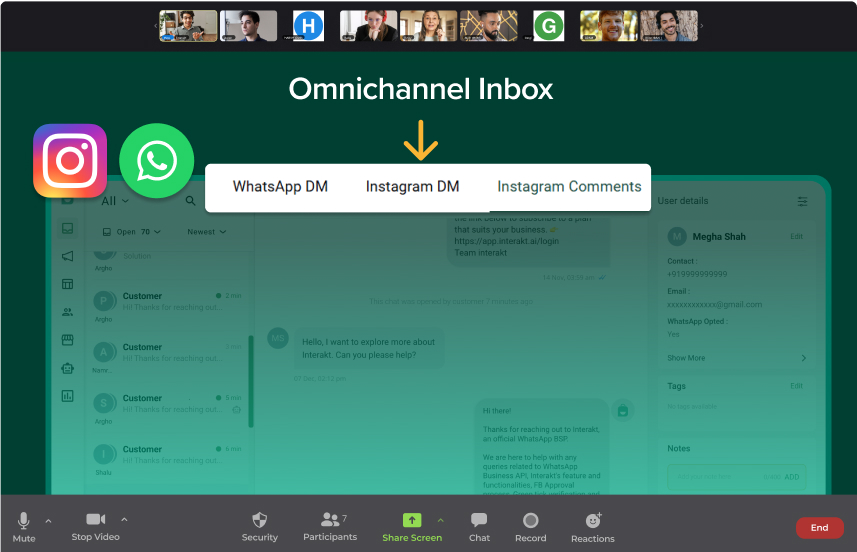This screenshot has height=552, width=857.
Task: Click Megha Shah profile avatar
Action: click(677, 236)
